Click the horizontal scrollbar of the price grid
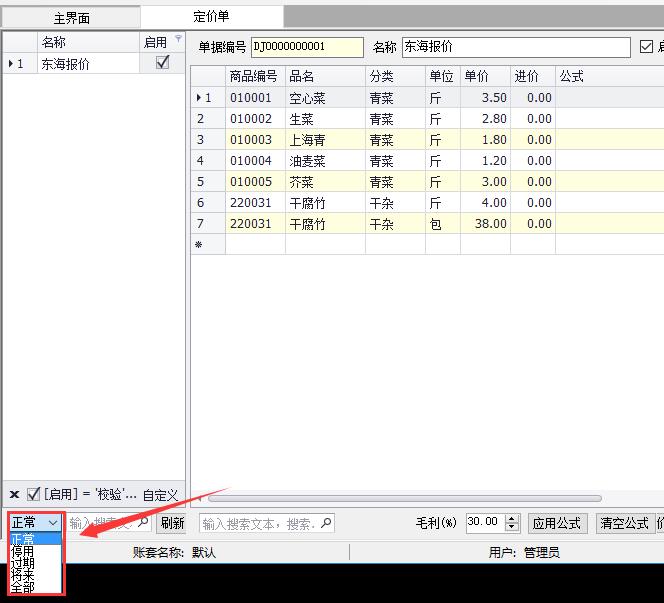Screen dimensions: 664x603 405,498
